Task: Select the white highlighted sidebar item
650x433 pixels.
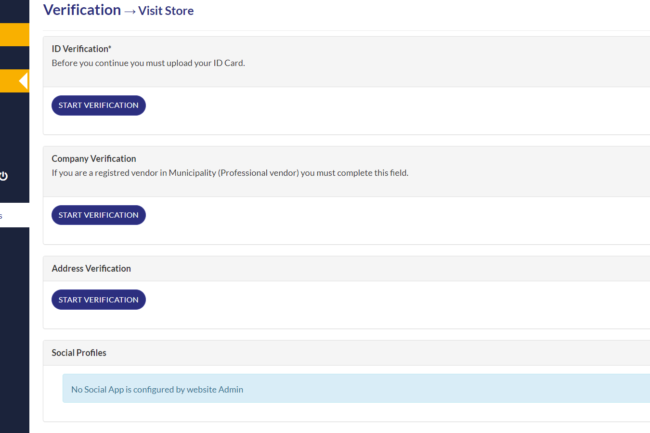Action: click(x=14, y=216)
